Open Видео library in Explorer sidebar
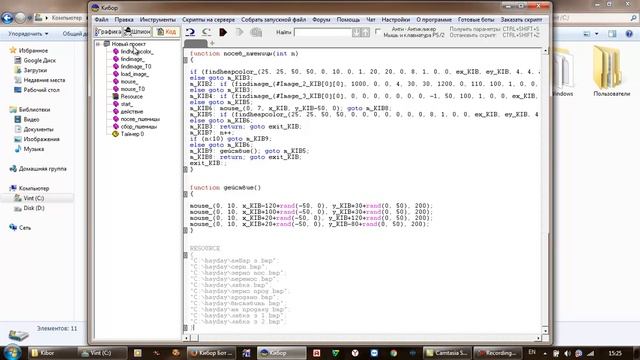640x360 pixels. pyautogui.click(x=31, y=120)
